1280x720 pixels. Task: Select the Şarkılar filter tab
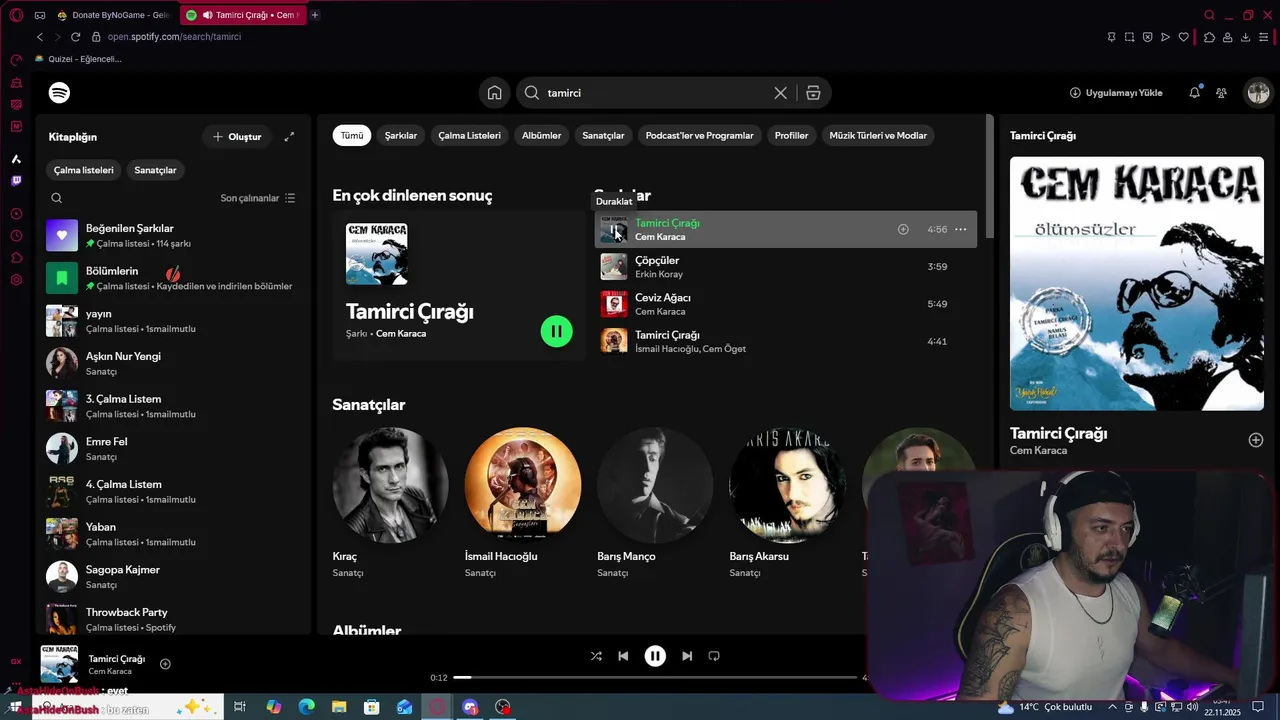click(x=401, y=136)
